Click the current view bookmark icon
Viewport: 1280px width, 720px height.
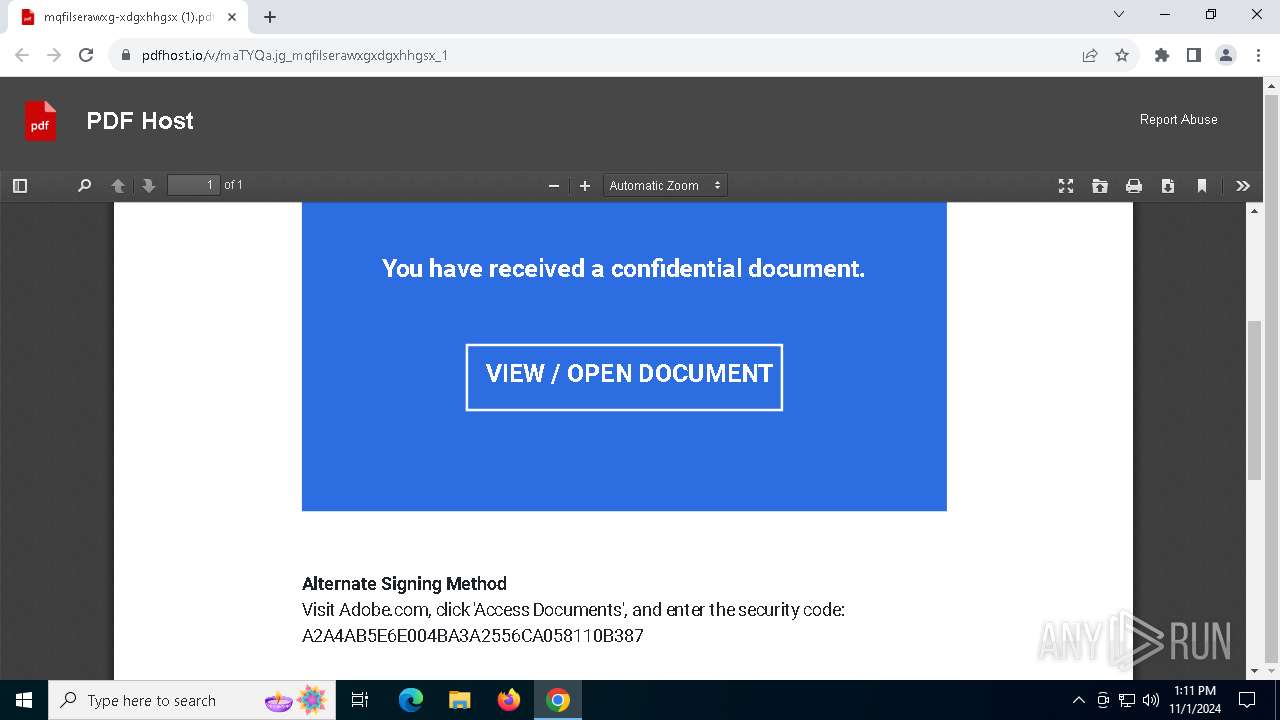pos(1202,186)
